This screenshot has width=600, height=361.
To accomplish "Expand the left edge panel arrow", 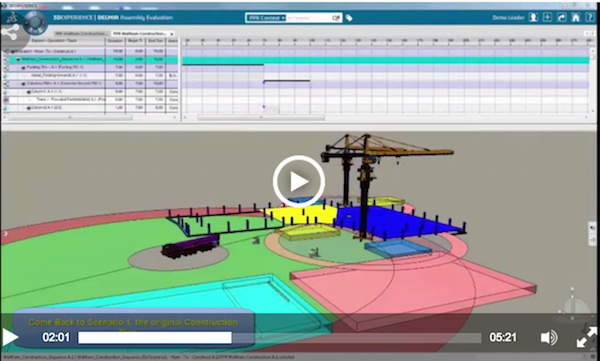I will (6, 233).
